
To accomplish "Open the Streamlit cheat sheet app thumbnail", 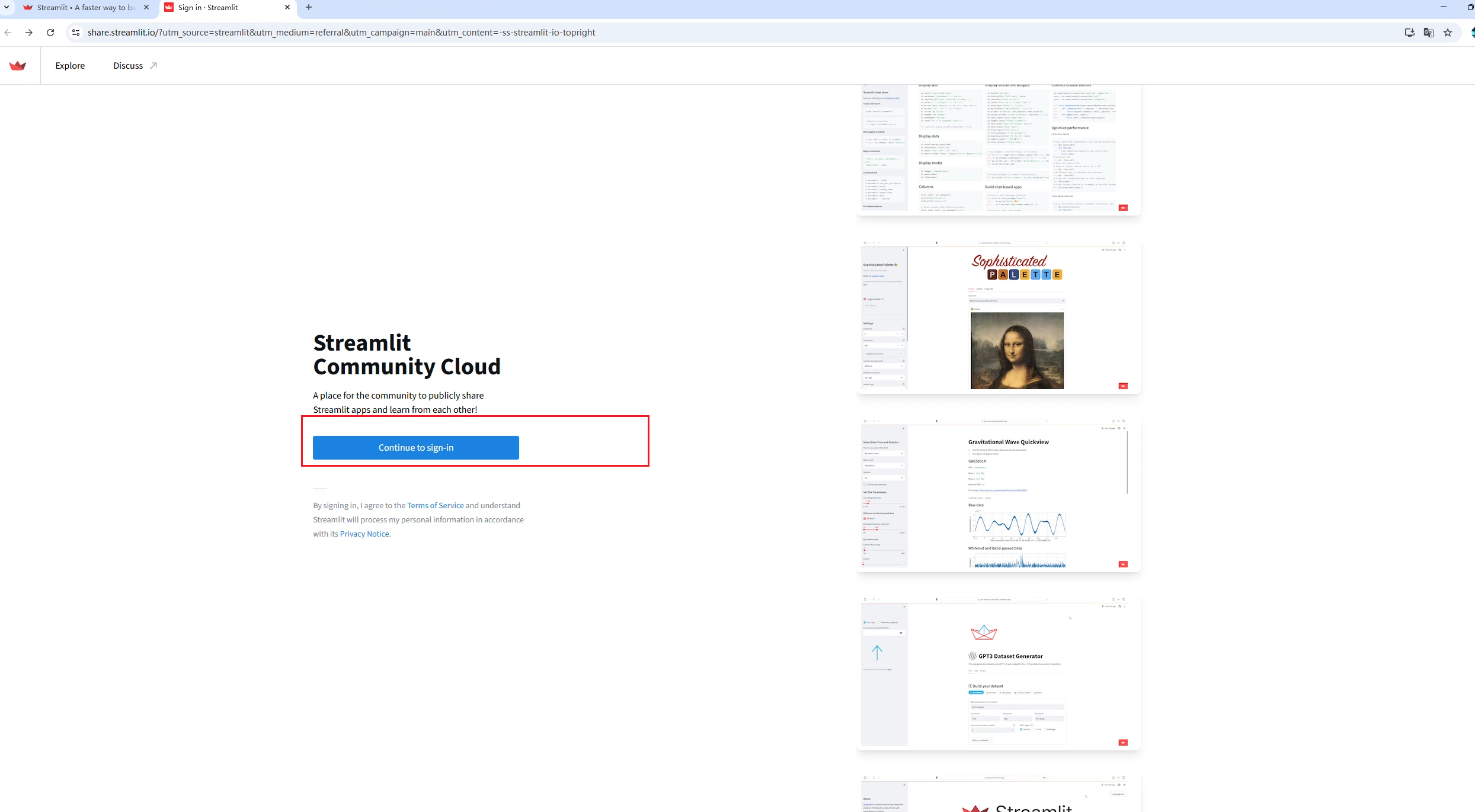I will (x=999, y=149).
